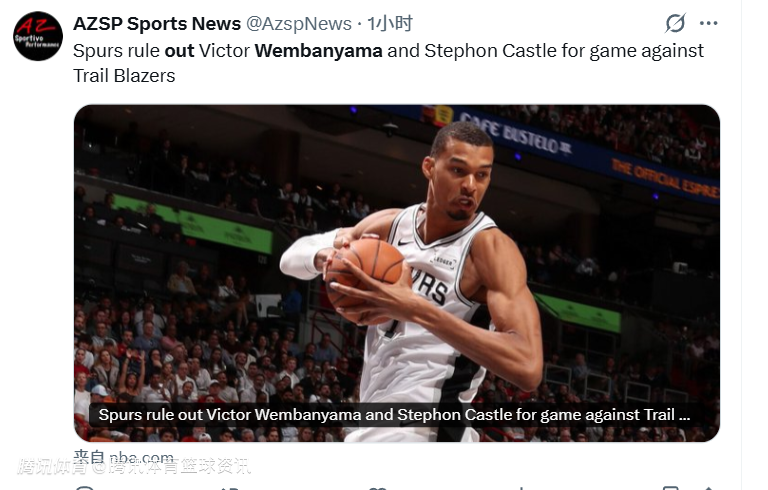Open the AZSP Sports News display name
The image size is (768, 490).
(157, 24)
